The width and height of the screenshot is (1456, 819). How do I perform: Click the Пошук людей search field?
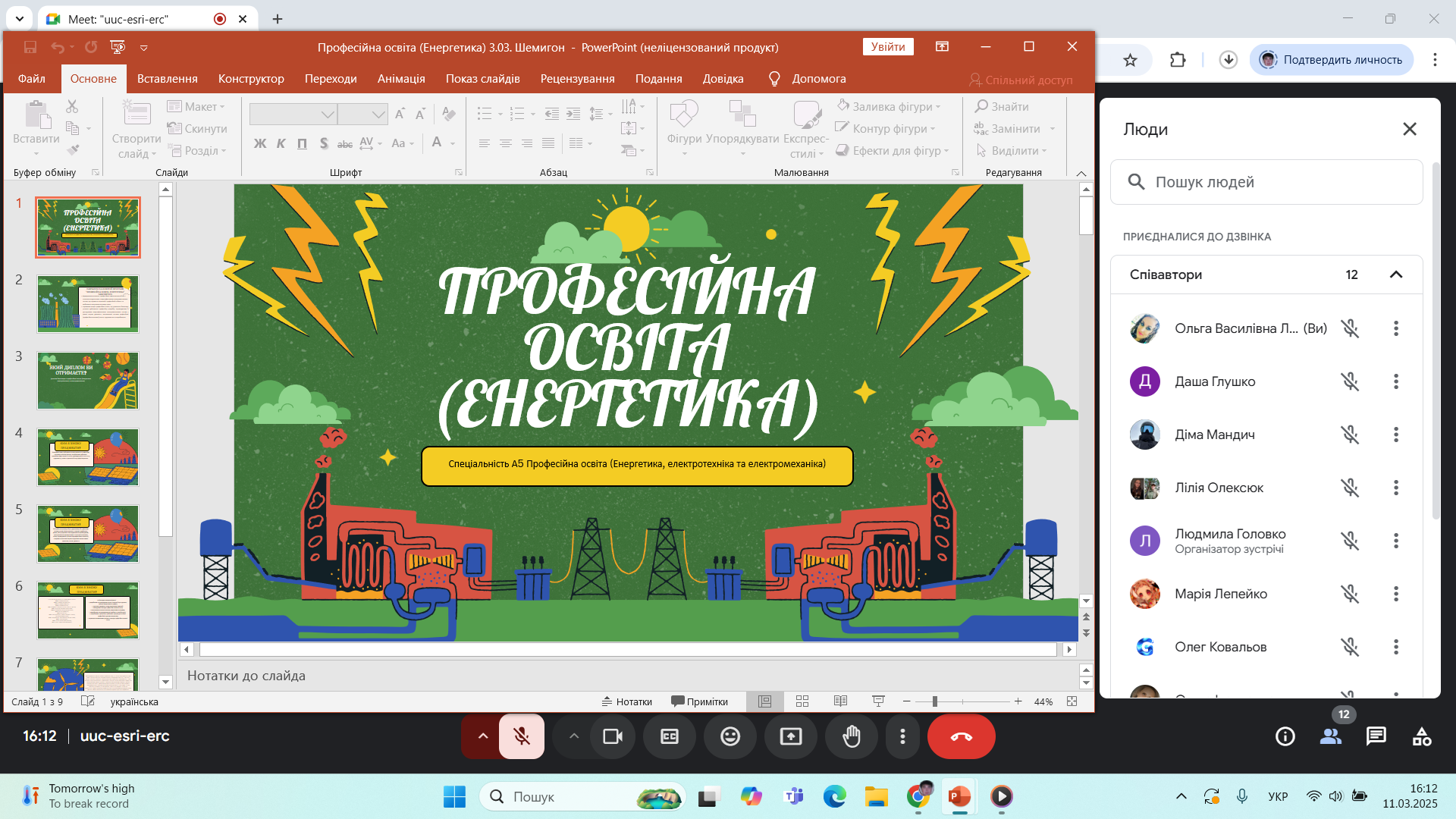[x=1266, y=182]
